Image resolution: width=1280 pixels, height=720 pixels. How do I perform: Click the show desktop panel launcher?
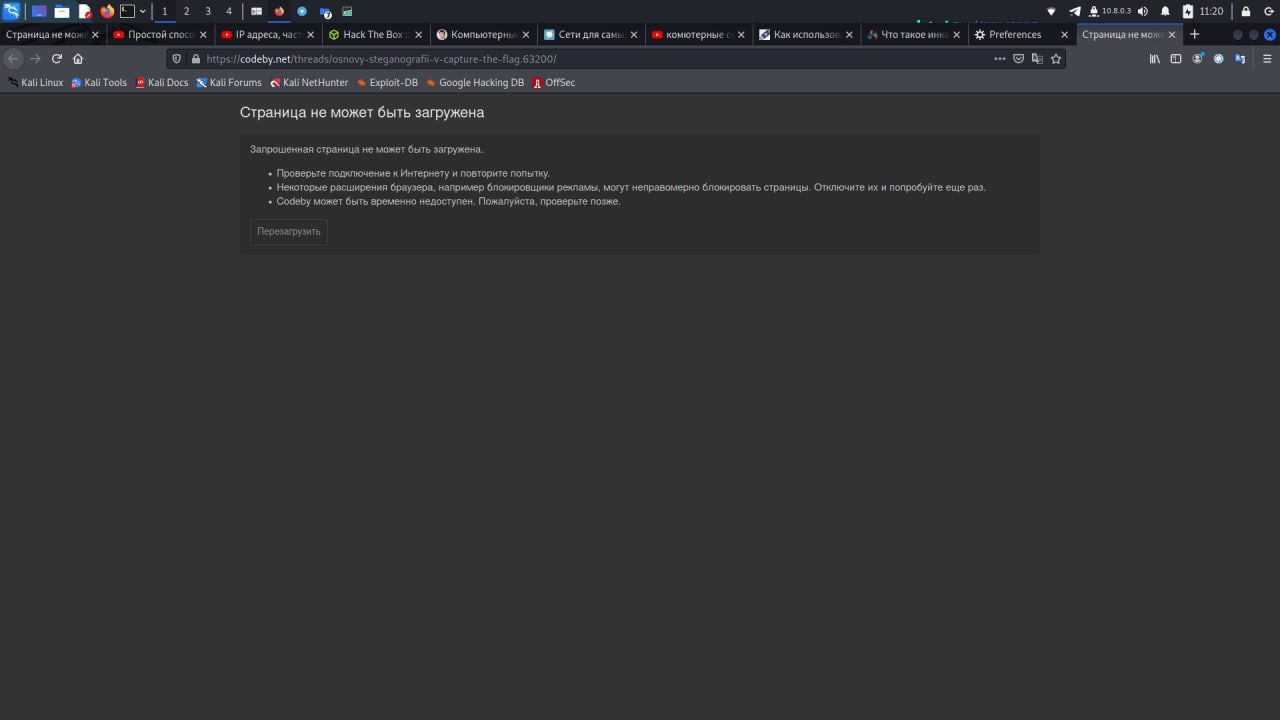tap(39, 11)
